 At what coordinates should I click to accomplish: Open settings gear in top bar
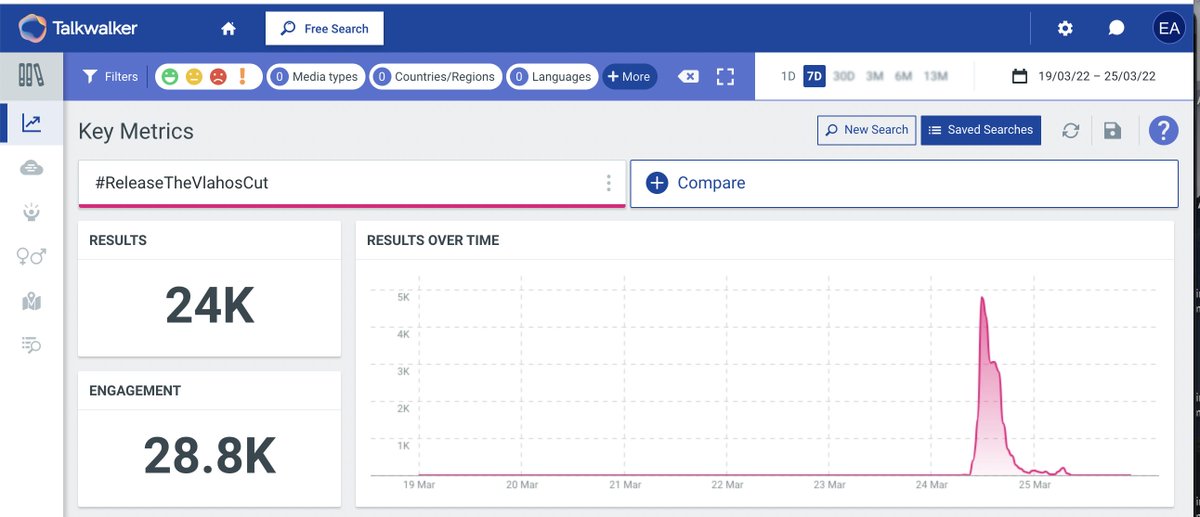tap(1065, 28)
